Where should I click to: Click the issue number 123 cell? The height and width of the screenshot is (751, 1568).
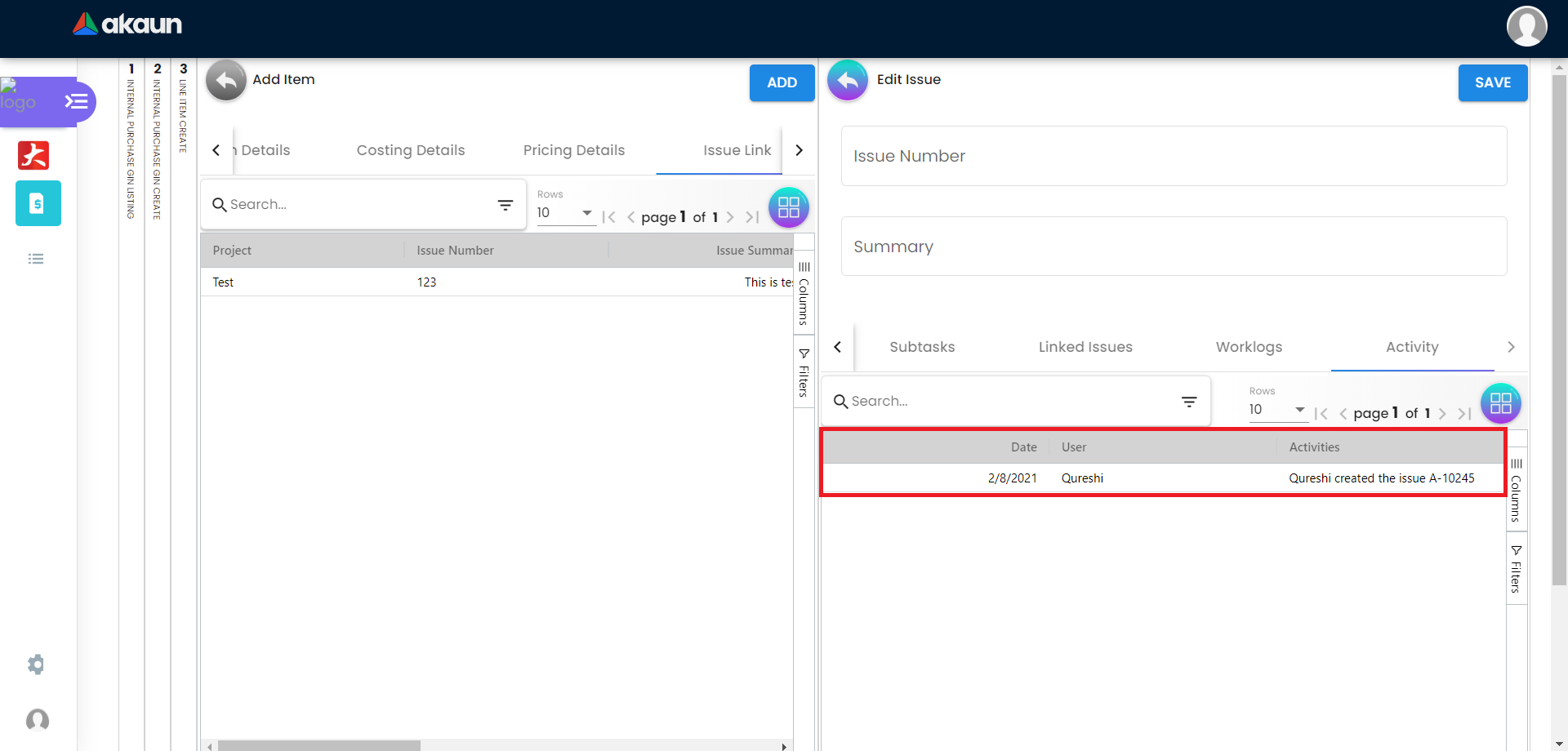tap(507, 282)
